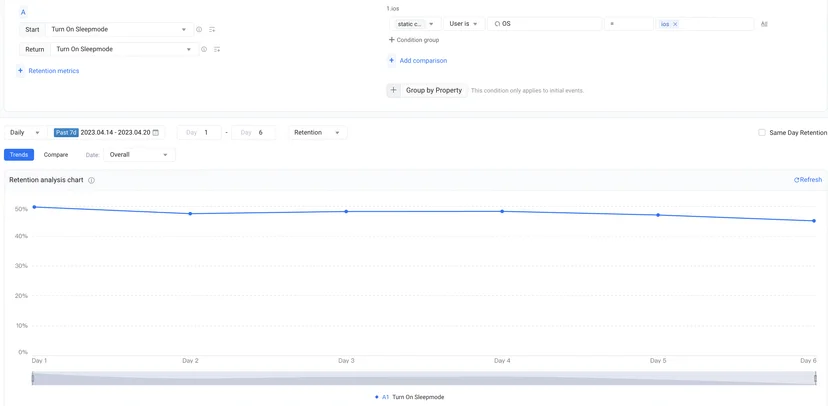Remove the ios filter tag
Image resolution: width=828 pixels, height=406 pixels.
coord(675,24)
